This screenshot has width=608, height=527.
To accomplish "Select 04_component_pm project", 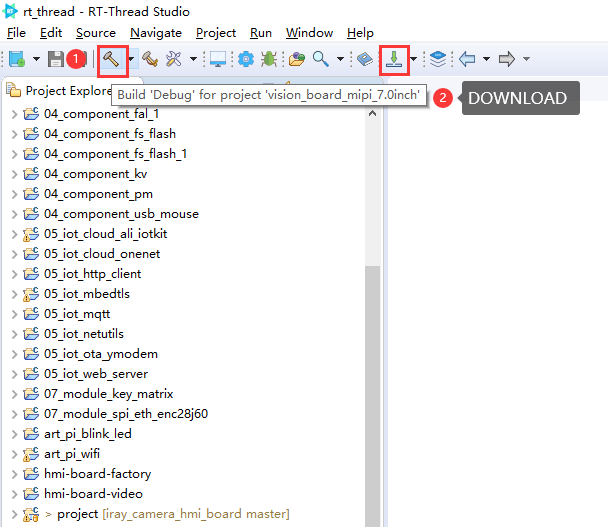I will pos(98,194).
